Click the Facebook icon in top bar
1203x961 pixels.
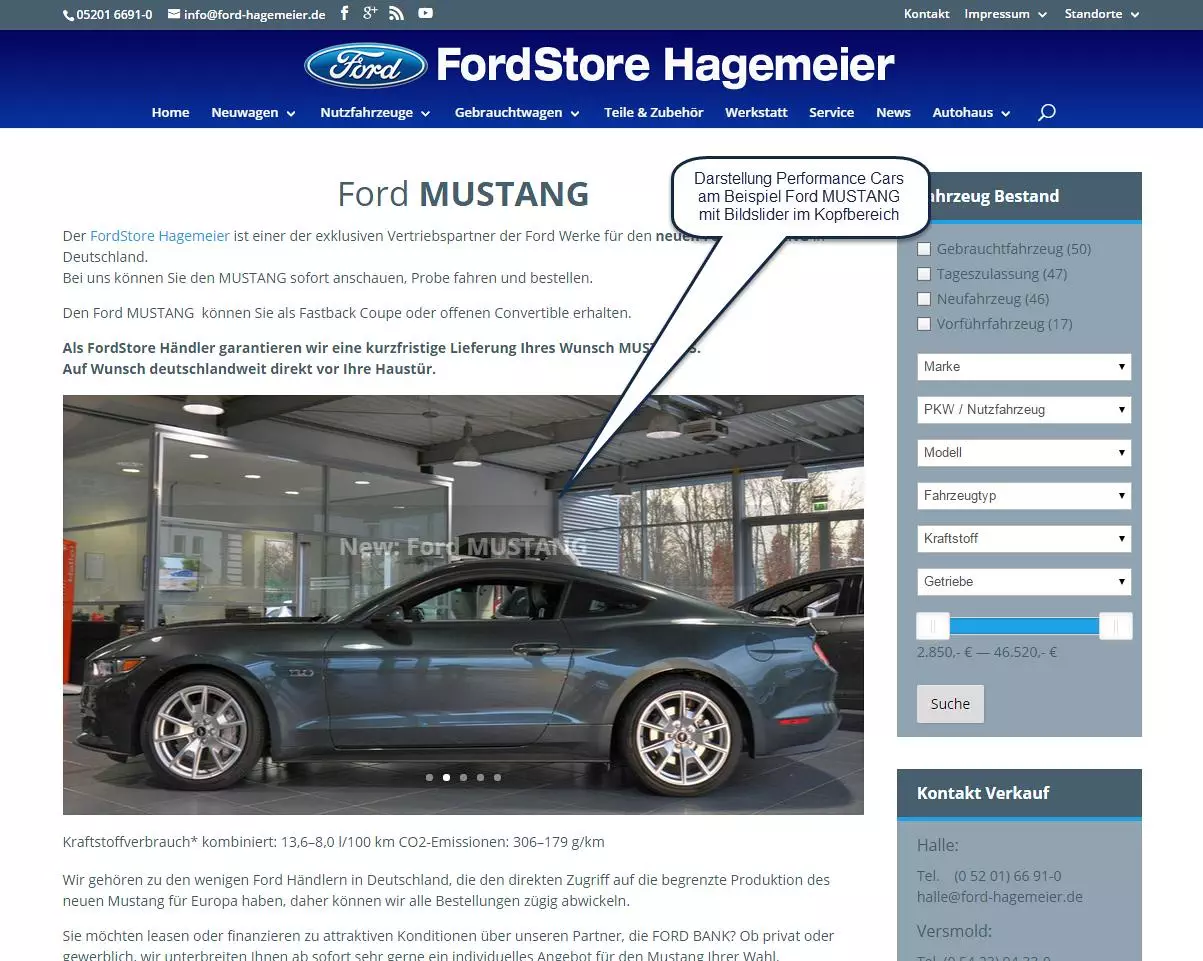point(345,14)
